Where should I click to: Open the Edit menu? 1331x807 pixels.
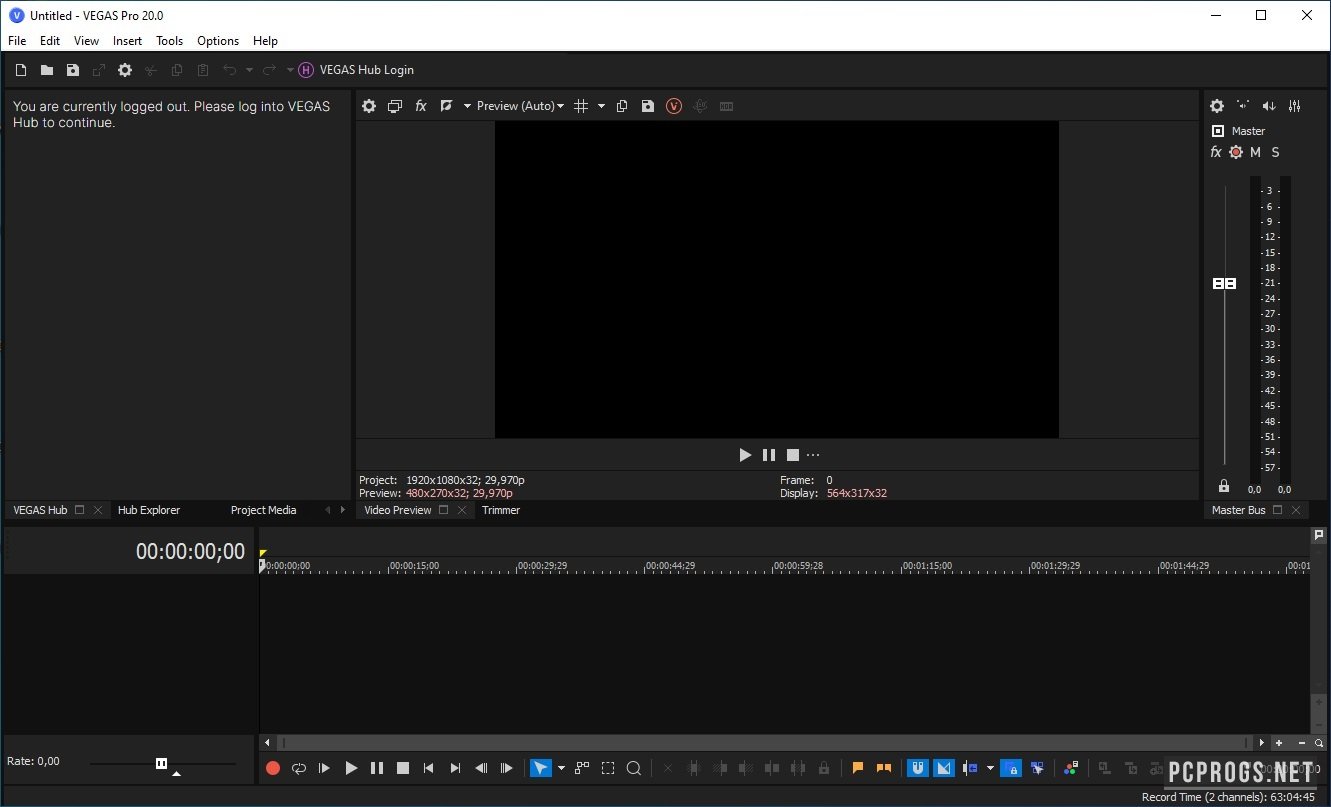(50, 41)
